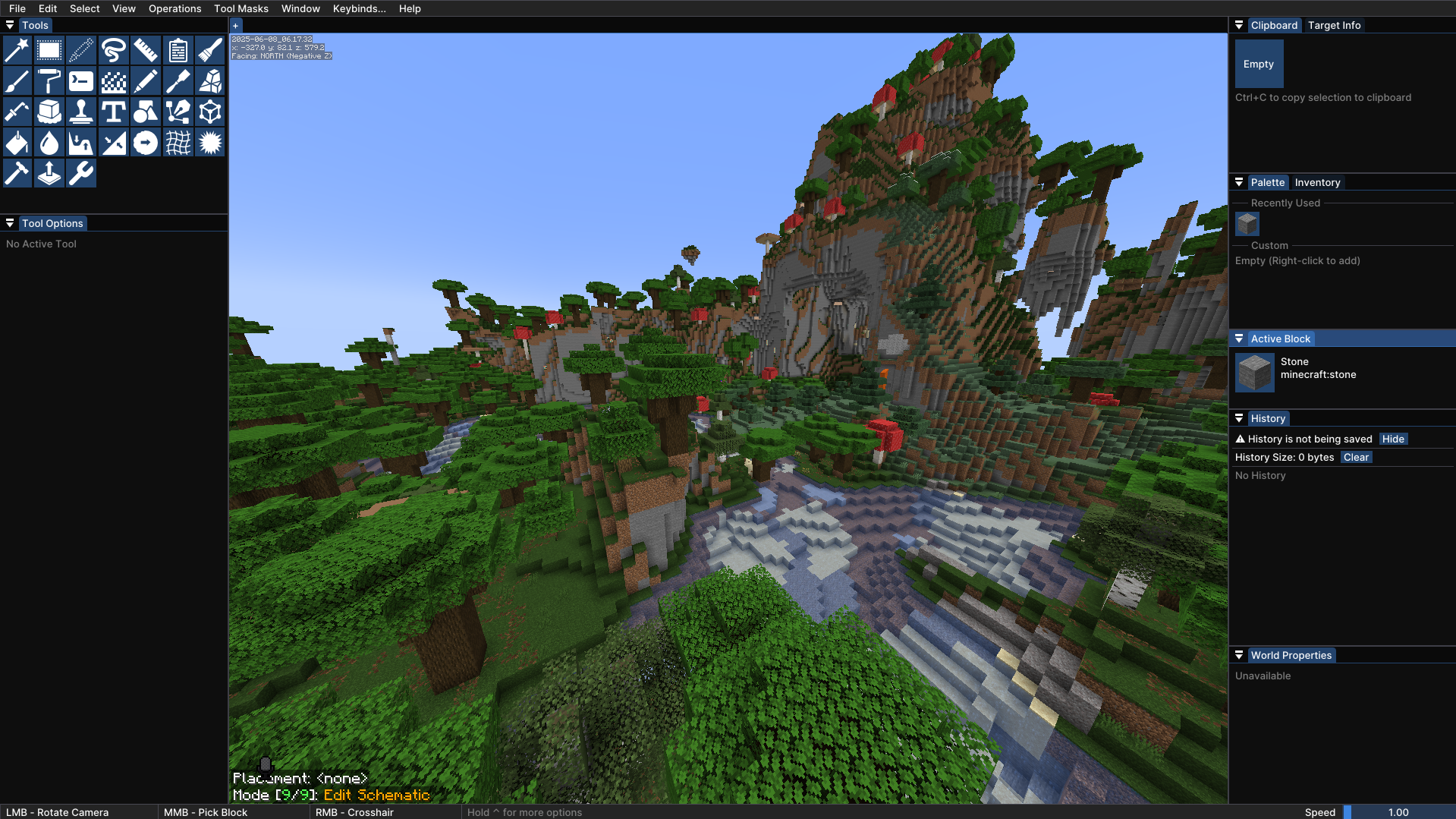Image resolution: width=1456 pixels, height=819 pixels.
Task: Switch to the Target Info tab
Action: pyautogui.click(x=1335, y=25)
